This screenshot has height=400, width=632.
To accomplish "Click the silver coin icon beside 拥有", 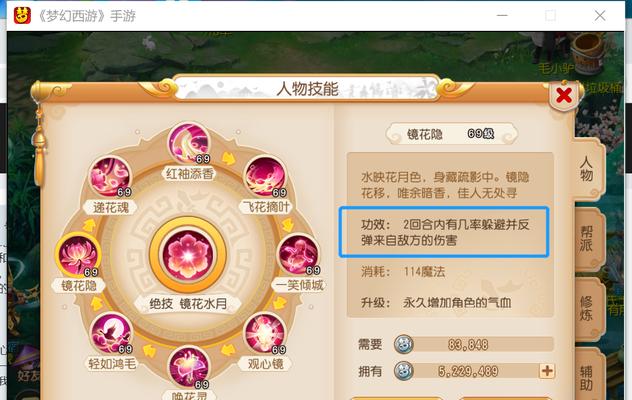I will tap(403, 371).
